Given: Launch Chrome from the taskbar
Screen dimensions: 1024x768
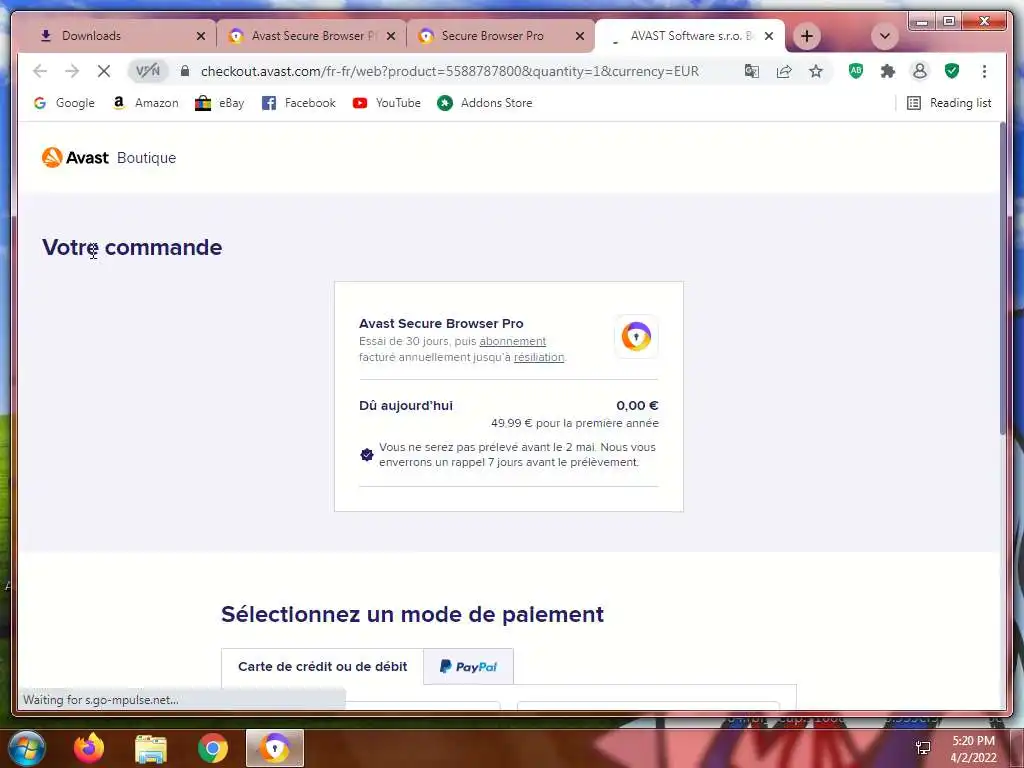Looking at the screenshot, I should click(213, 748).
